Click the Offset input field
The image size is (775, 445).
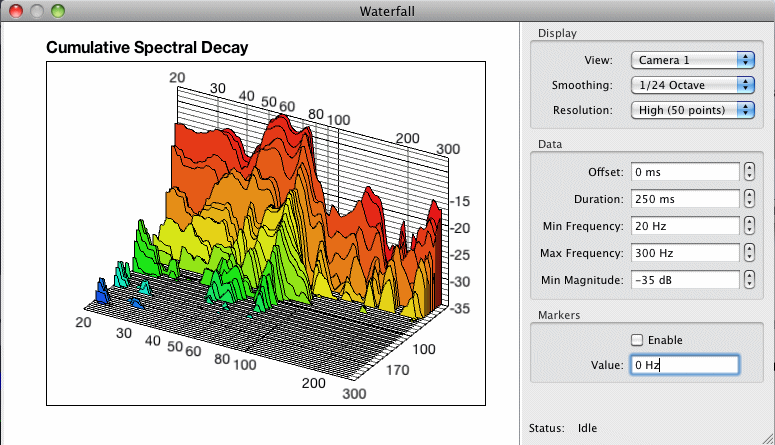tap(684, 172)
